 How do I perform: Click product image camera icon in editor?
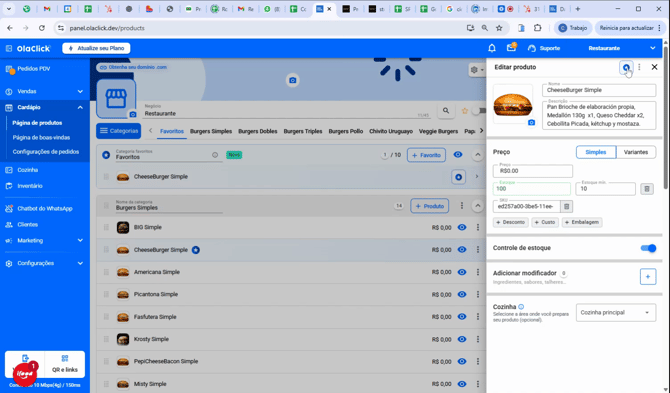pos(531,123)
